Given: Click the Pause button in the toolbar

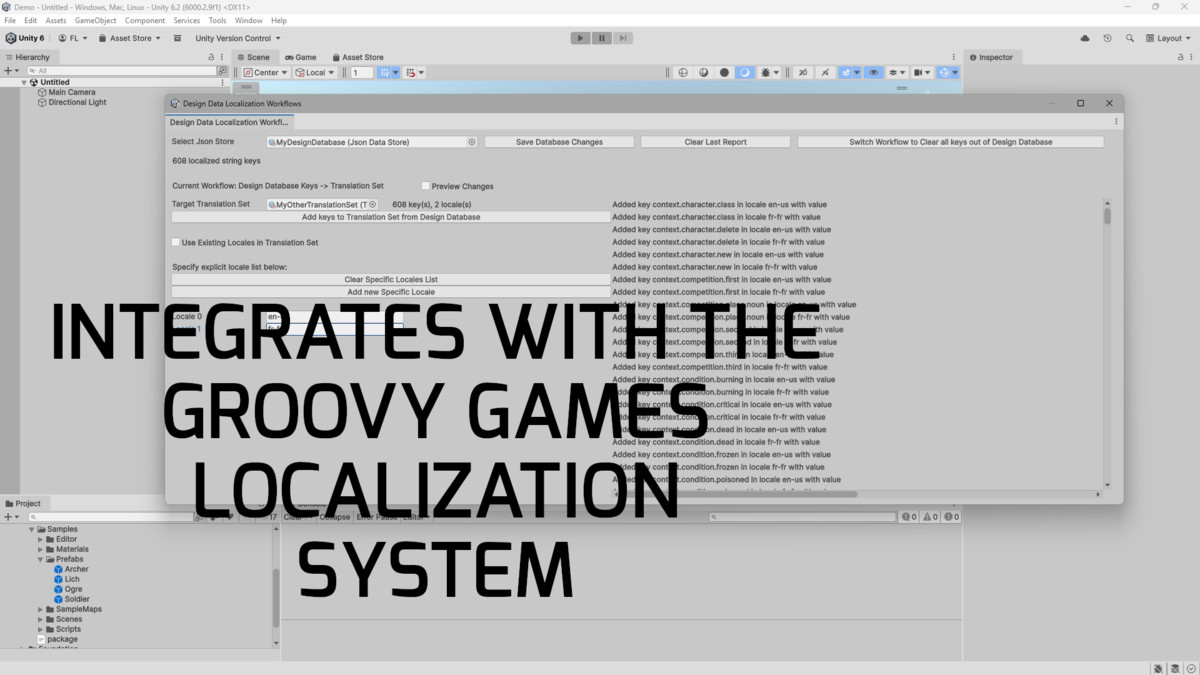Looking at the screenshot, I should [601, 37].
